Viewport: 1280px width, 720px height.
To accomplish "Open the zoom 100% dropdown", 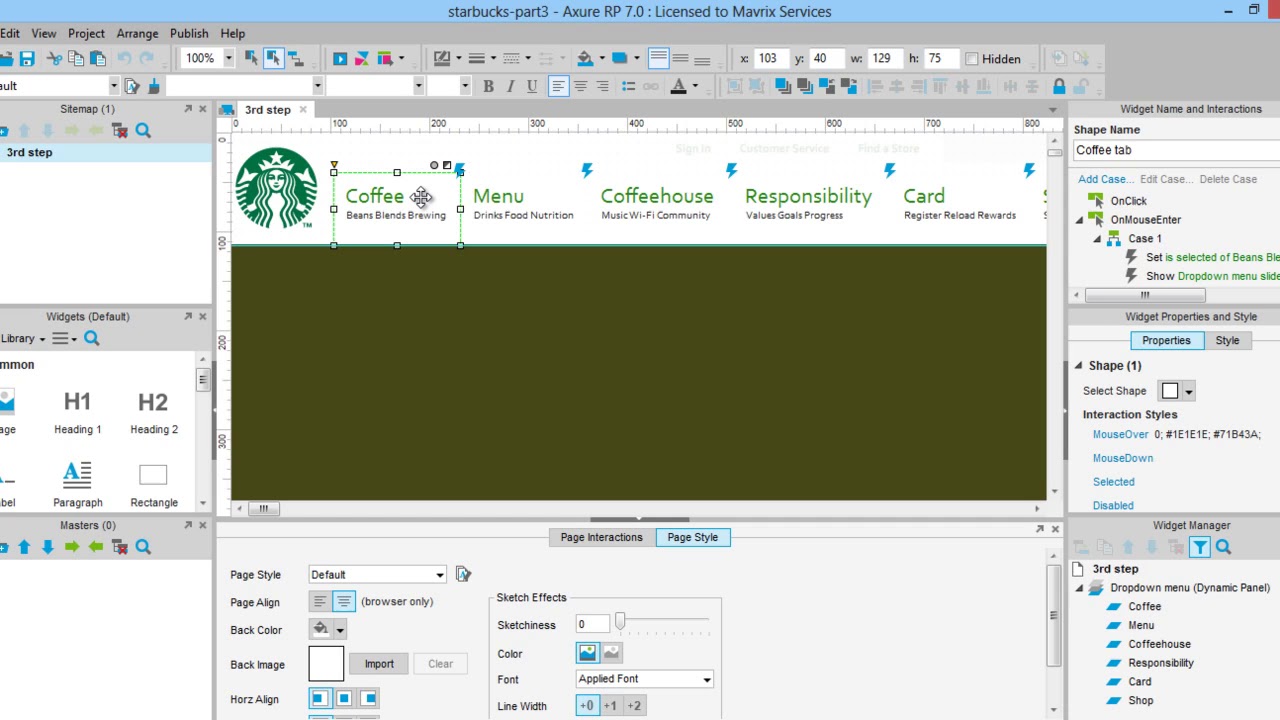I will click(227, 59).
